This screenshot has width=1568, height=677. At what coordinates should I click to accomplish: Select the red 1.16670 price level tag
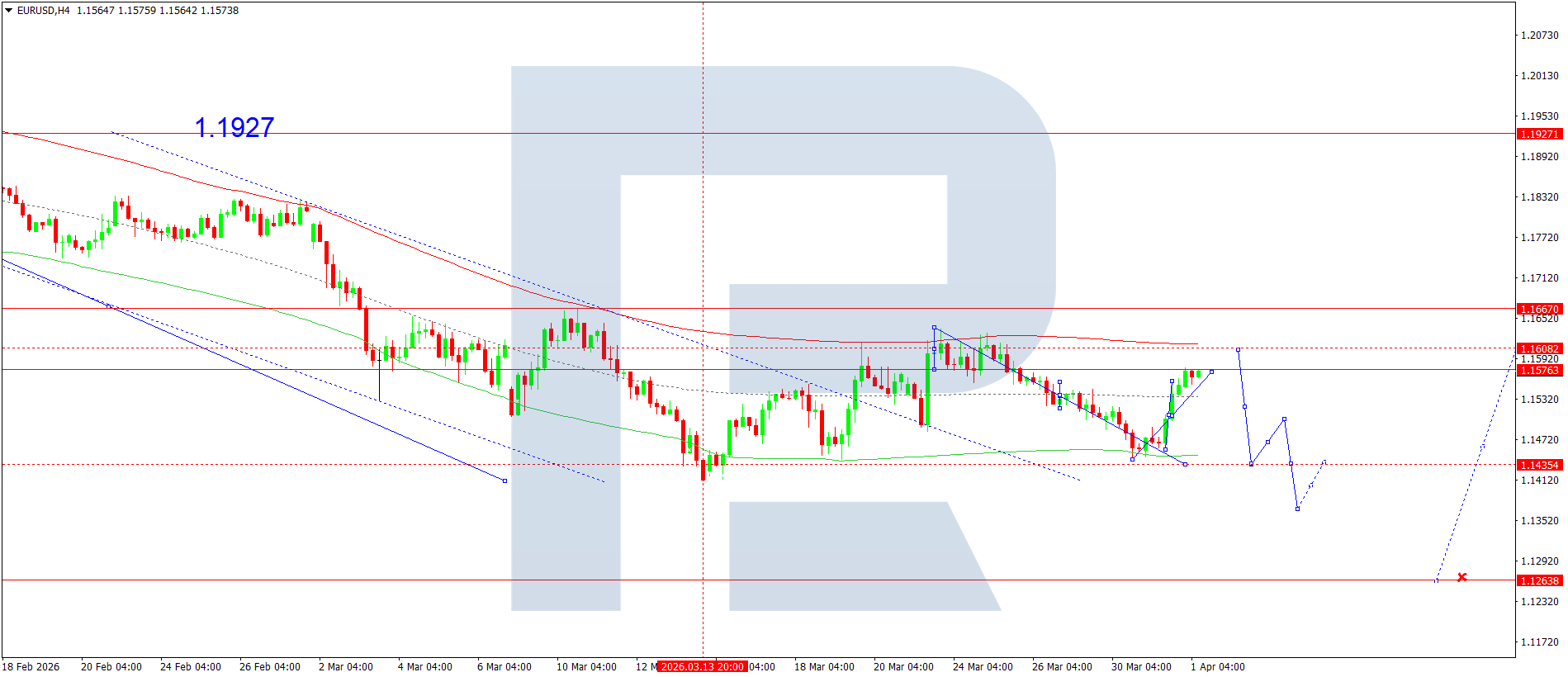(1539, 309)
